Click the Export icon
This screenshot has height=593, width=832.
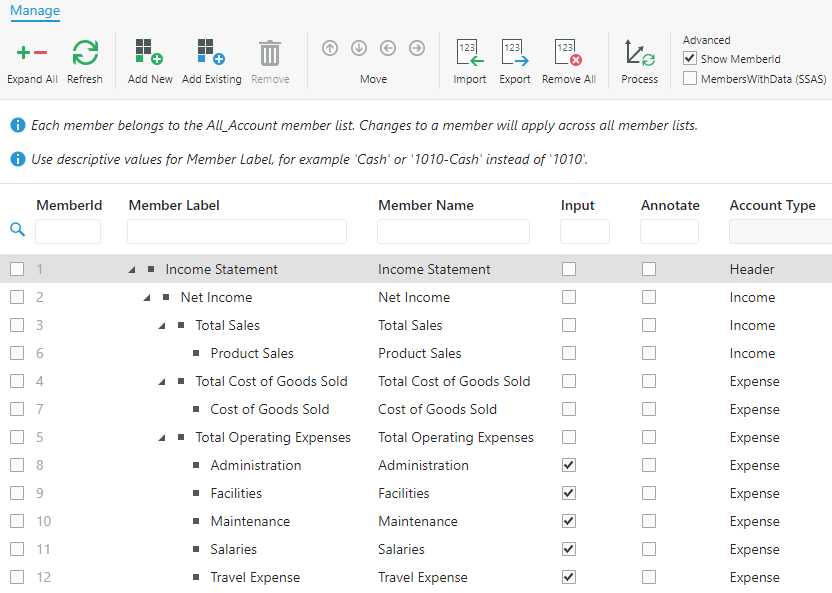pyautogui.click(x=514, y=52)
